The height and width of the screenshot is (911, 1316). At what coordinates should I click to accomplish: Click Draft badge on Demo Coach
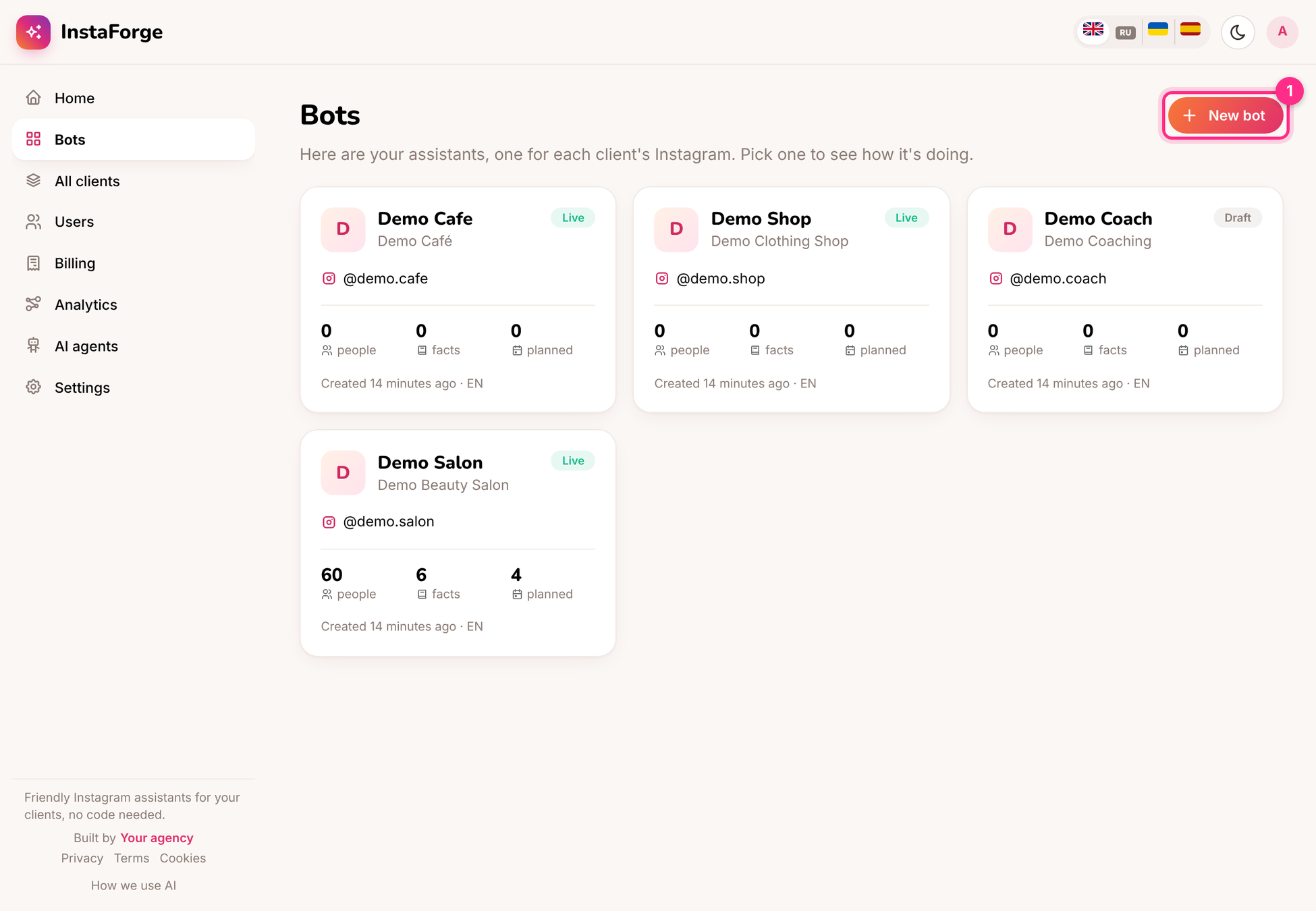(1238, 218)
